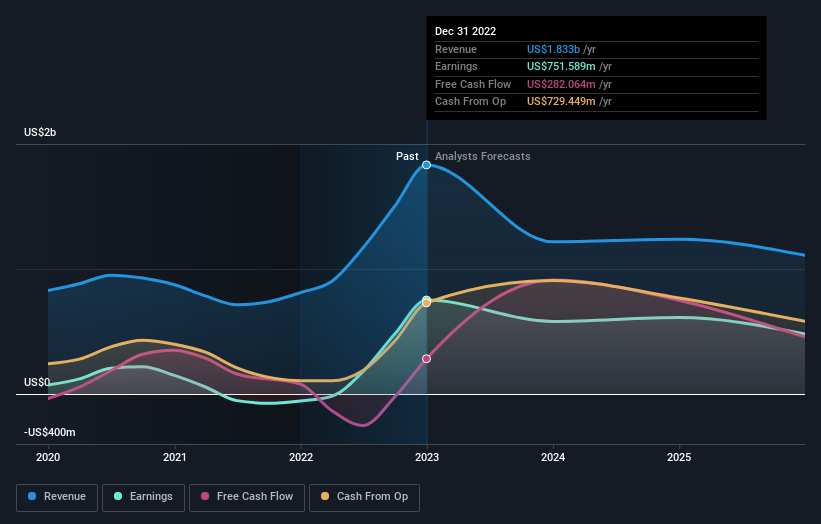Click the US$2b y-axis label
821x524 pixels.
pos(40,132)
